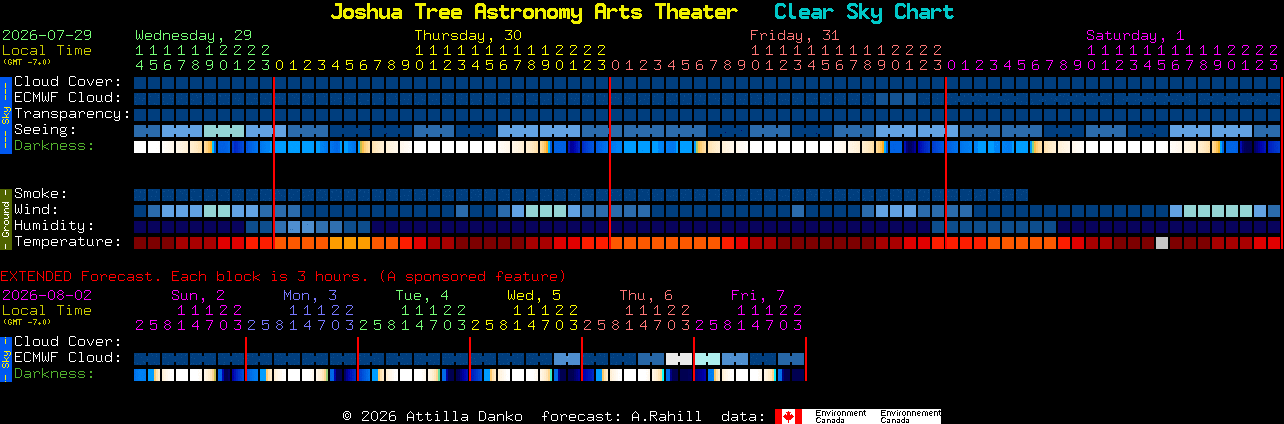Click the Wind row label
This screenshot has width=1284, height=424.
click(36, 210)
